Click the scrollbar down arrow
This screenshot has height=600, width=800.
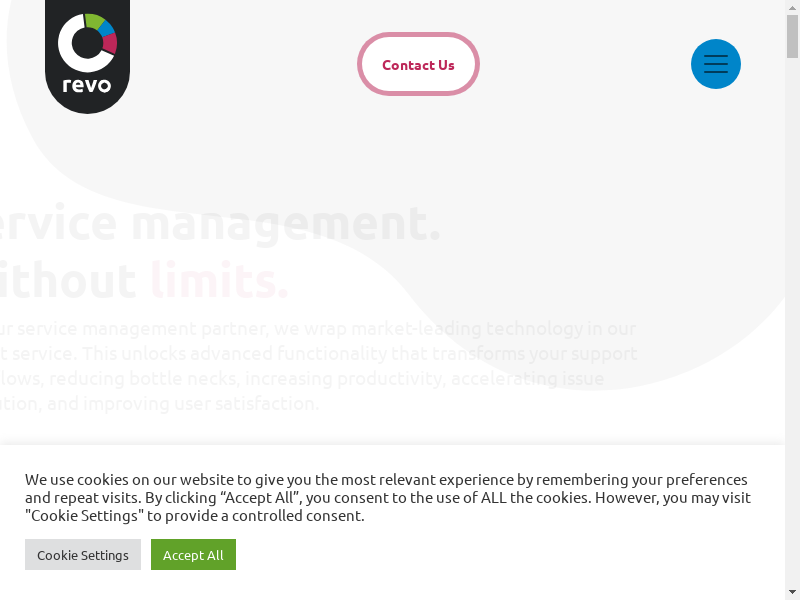[x=792, y=592]
